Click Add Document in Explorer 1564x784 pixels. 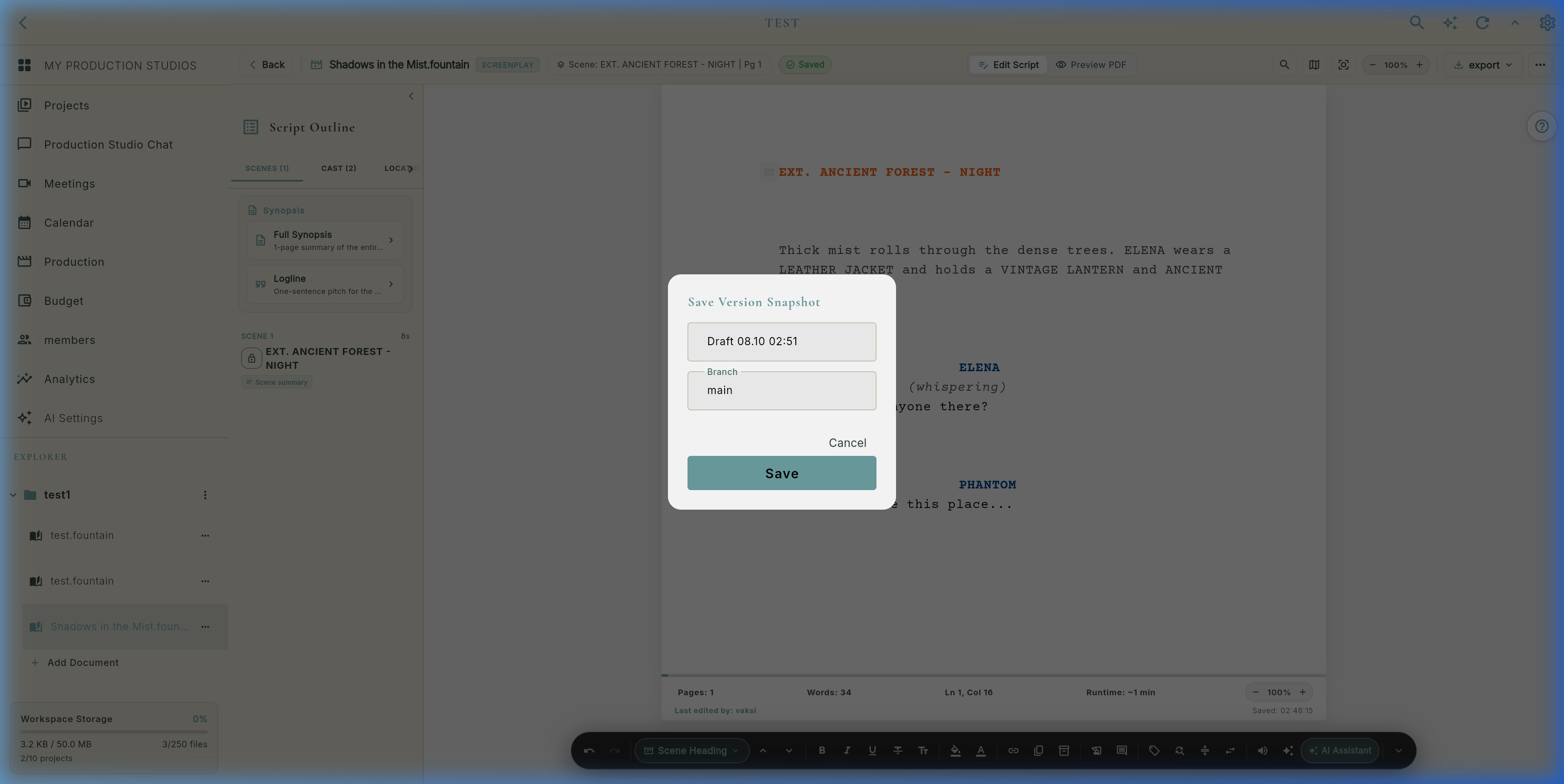coord(75,663)
